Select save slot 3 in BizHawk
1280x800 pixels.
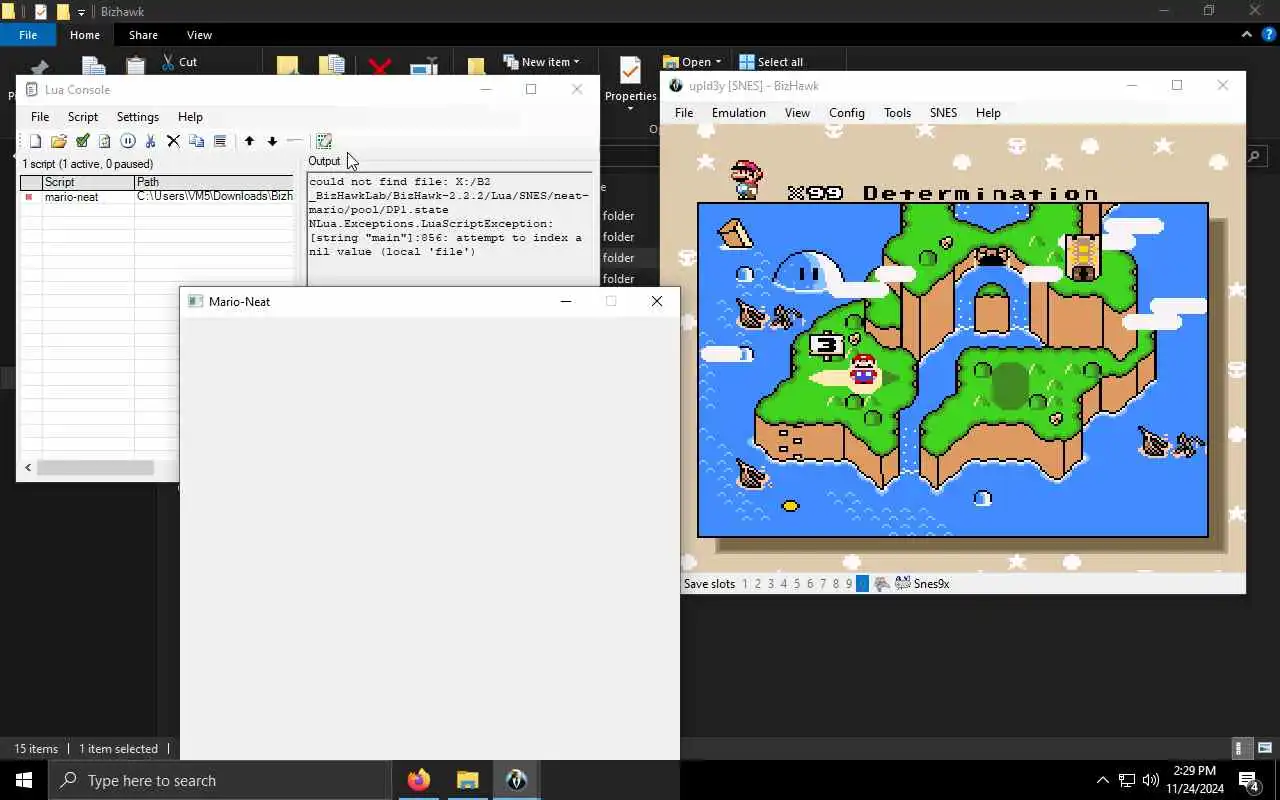coord(770,584)
